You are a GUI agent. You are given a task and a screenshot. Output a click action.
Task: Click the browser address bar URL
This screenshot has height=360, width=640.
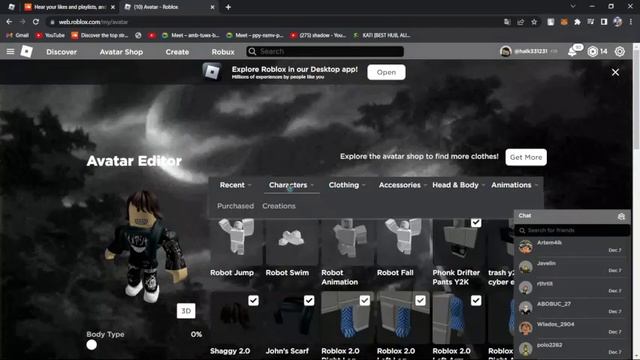pos(93,22)
